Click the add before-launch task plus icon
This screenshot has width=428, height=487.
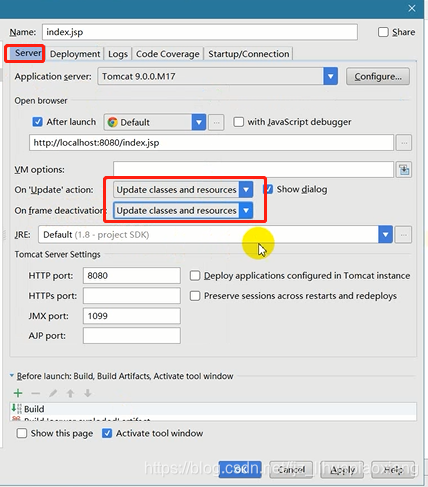(18, 393)
